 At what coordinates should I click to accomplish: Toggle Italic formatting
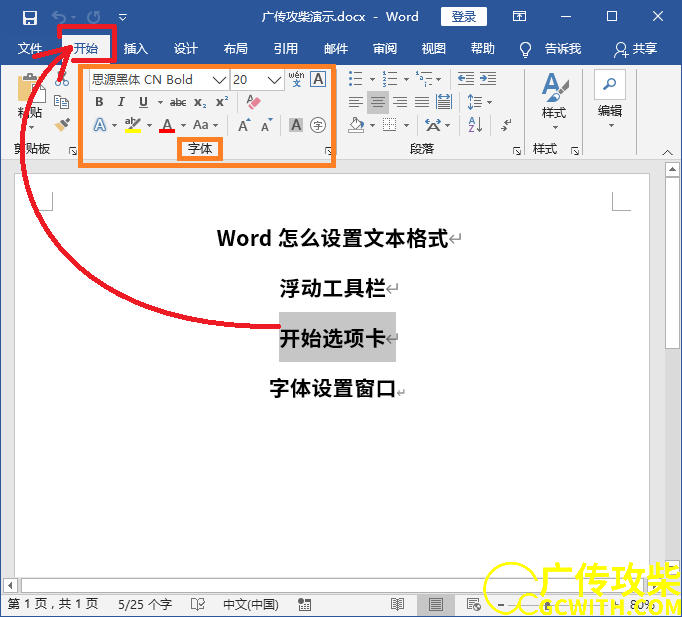tap(121, 102)
